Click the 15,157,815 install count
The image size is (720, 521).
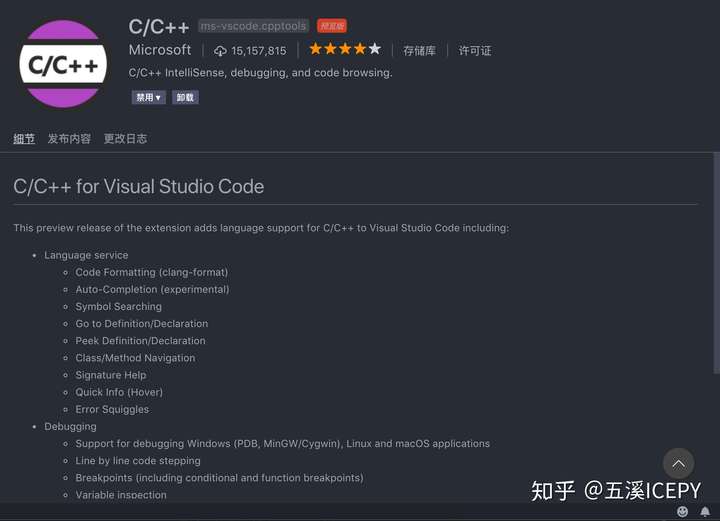tap(259, 50)
